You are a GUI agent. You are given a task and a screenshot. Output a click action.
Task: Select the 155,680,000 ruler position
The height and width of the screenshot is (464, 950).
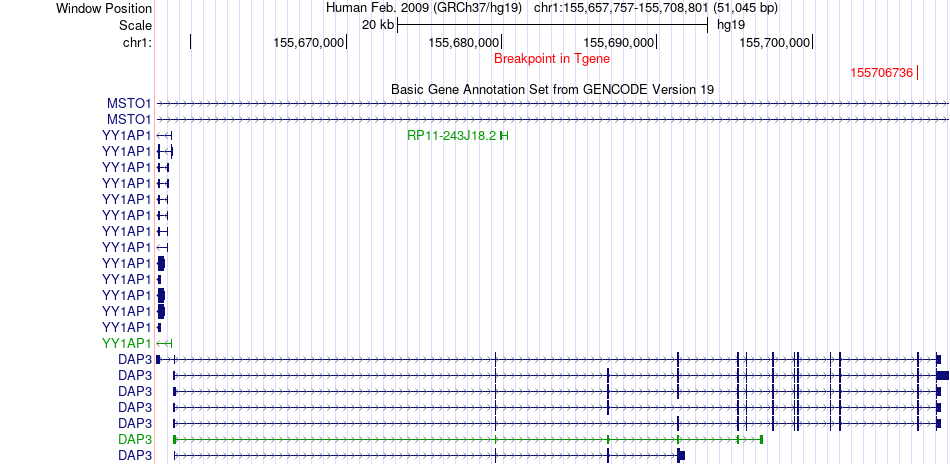pos(463,42)
